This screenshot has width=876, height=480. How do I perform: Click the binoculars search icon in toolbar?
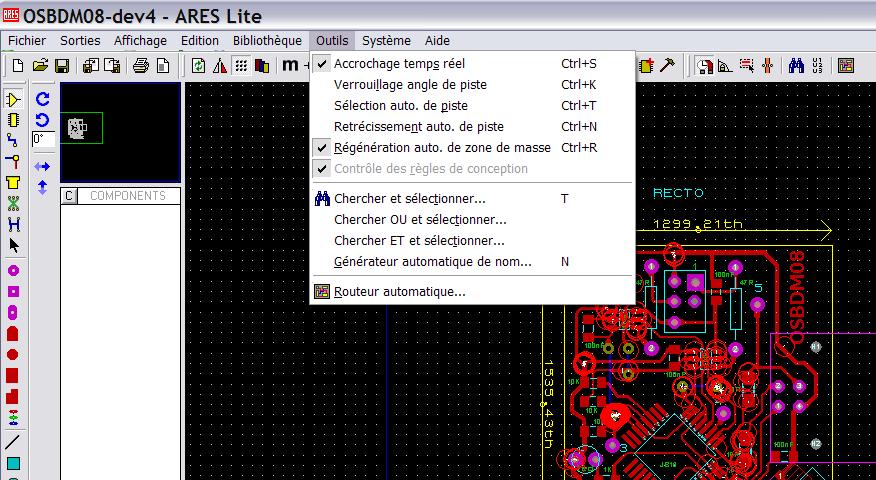[796, 66]
